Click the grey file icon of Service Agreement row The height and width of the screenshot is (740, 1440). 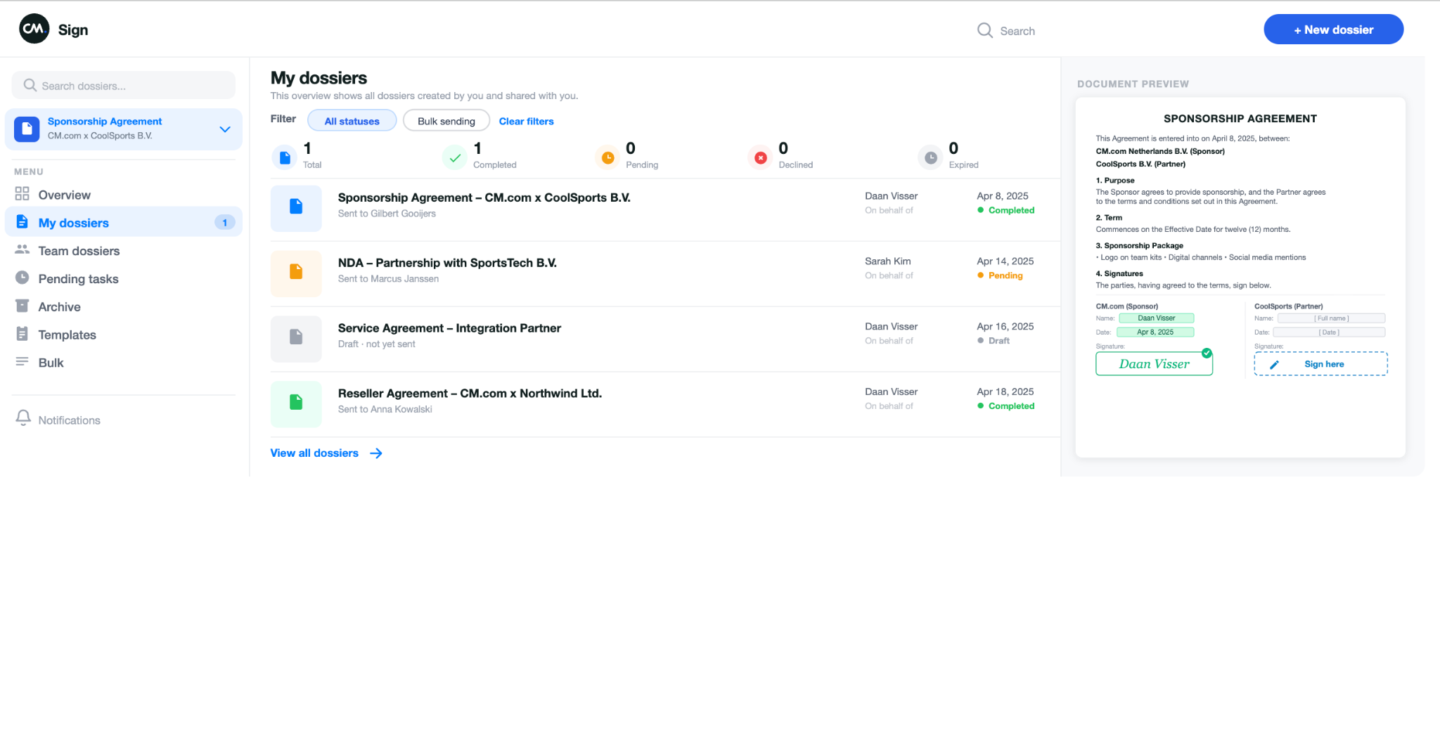click(296, 338)
